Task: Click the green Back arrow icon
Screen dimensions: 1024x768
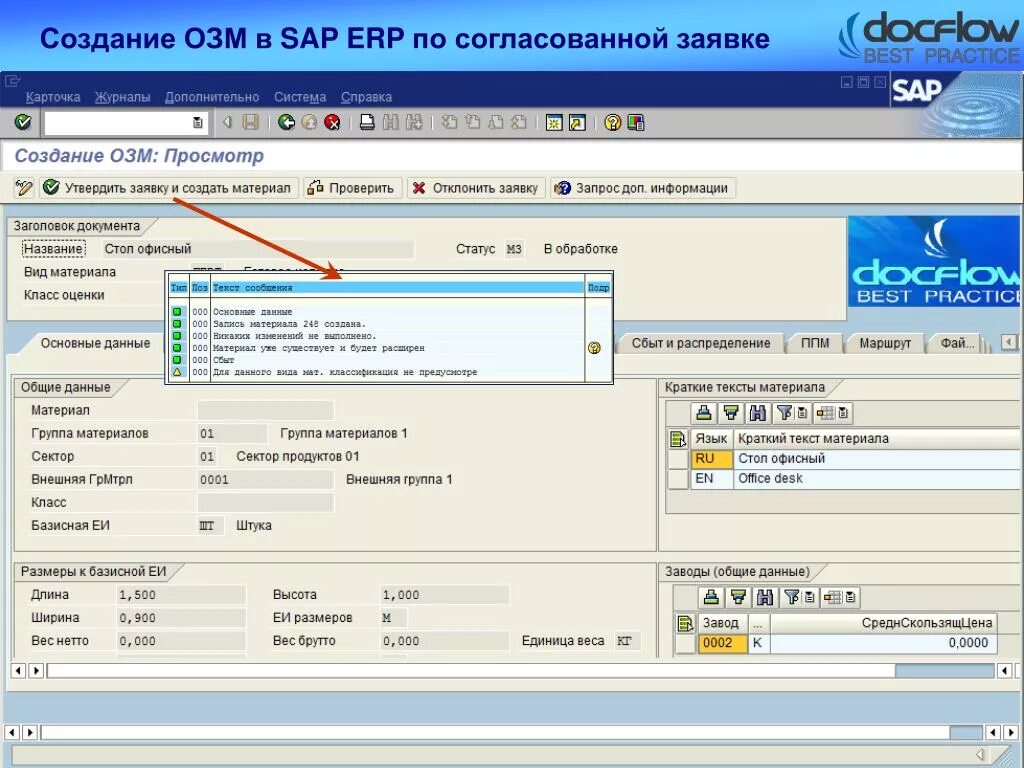Action: (x=286, y=122)
